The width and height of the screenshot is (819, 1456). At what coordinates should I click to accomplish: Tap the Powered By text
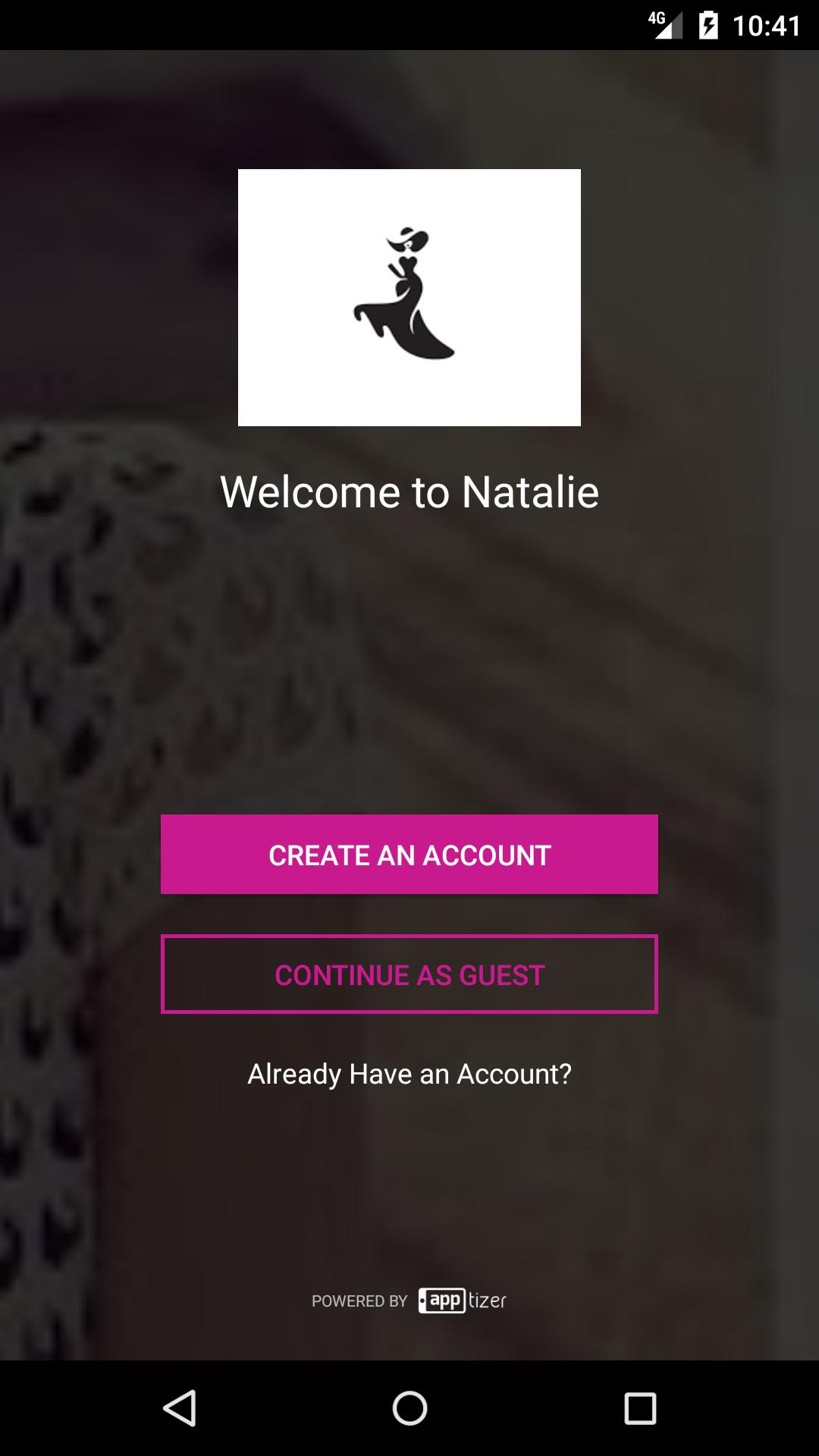click(x=359, y=1301)
